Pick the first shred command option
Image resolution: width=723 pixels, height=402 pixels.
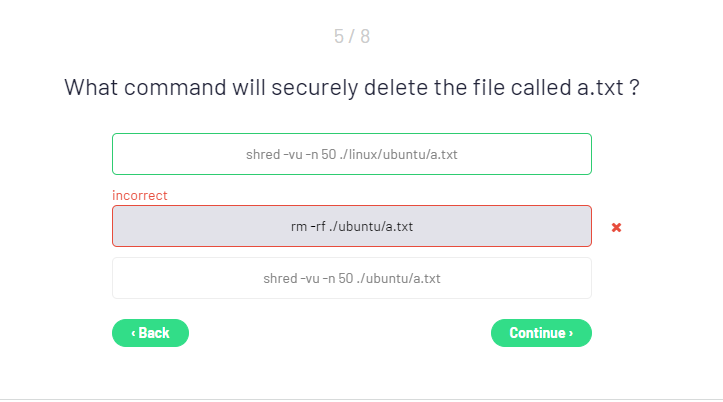tap(351, 154)
